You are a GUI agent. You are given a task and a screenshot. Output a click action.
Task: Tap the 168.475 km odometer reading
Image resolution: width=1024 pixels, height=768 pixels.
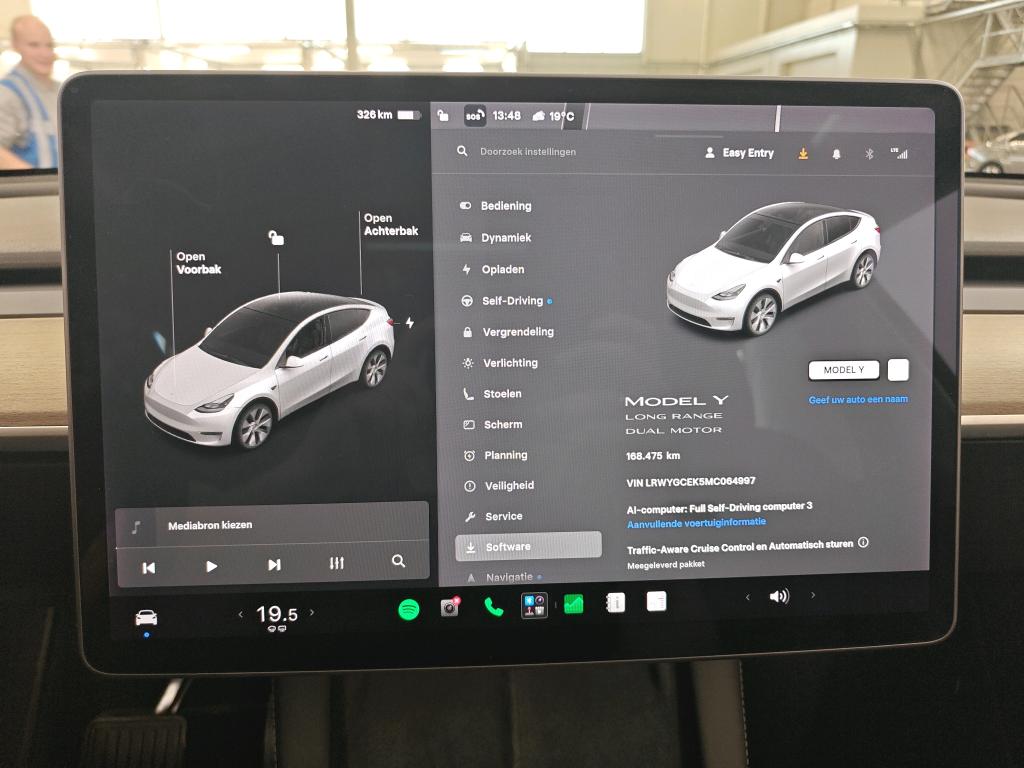point(653,456)
